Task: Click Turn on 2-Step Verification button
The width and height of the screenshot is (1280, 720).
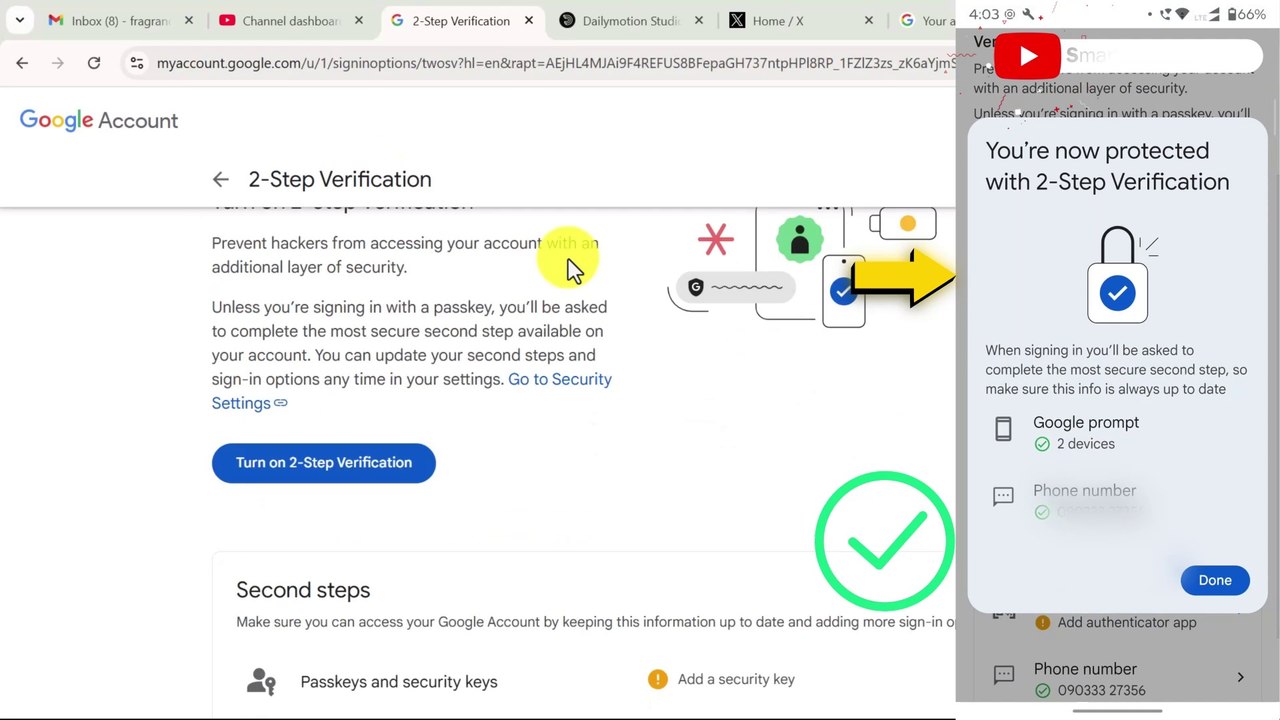Action: pos(324,463)
